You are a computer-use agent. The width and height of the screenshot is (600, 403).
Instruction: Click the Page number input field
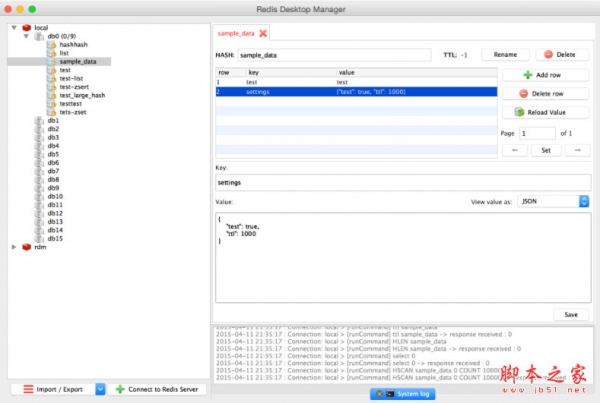[x=537, y=133]
